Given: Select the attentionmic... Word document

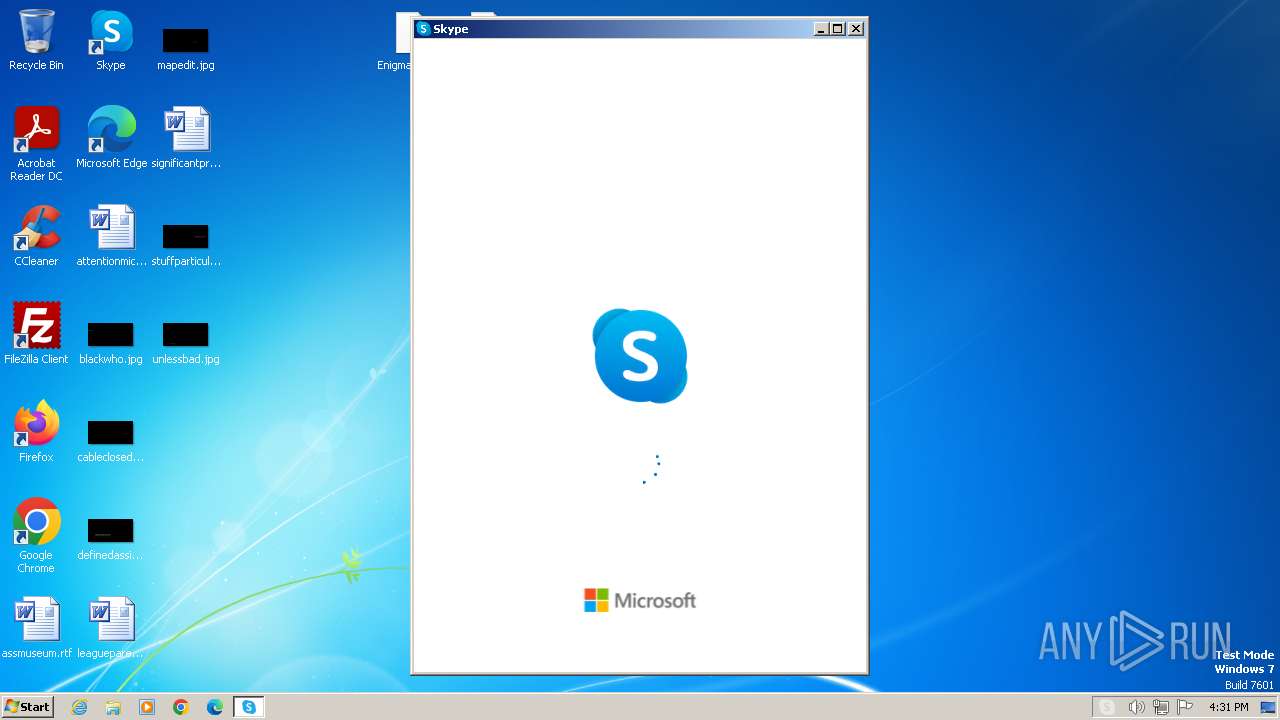Looking at the screenshot, I should coord(111,236).
